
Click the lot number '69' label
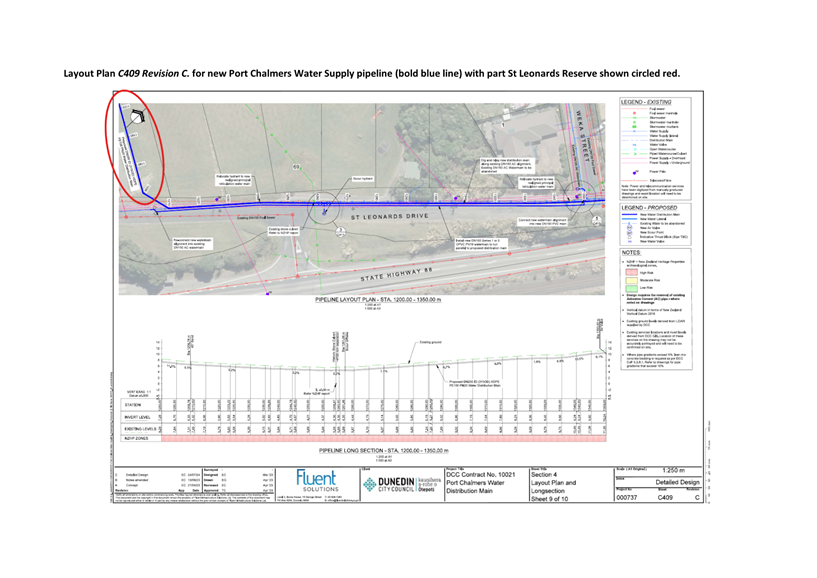pos(296,167)
